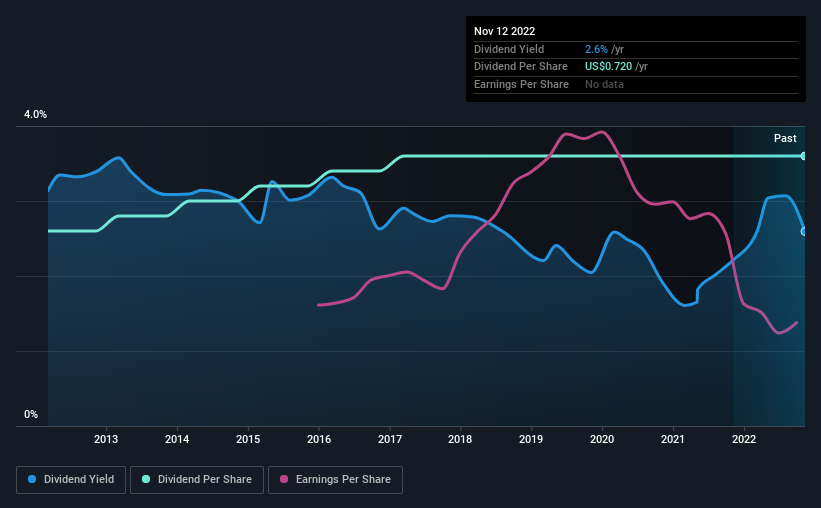Select the 2021 axis tick label
Image resolution: width=821 pixels, height=508 pixels.
point(673,439)
